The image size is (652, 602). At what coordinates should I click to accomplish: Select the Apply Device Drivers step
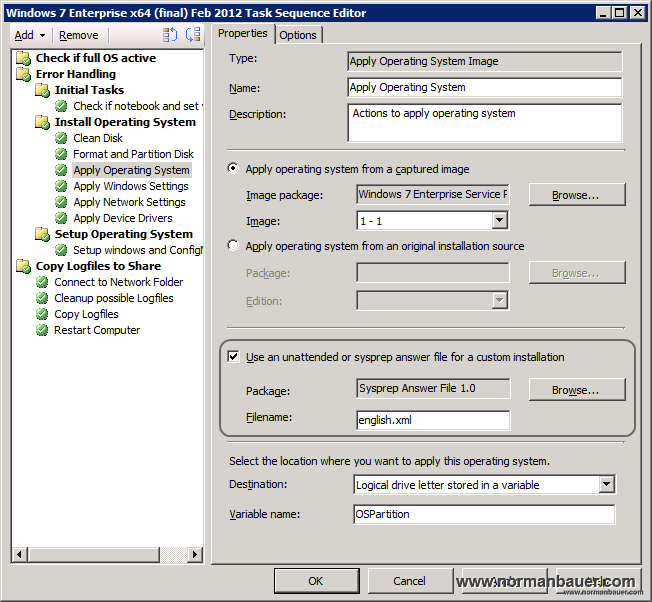(123, 218)
